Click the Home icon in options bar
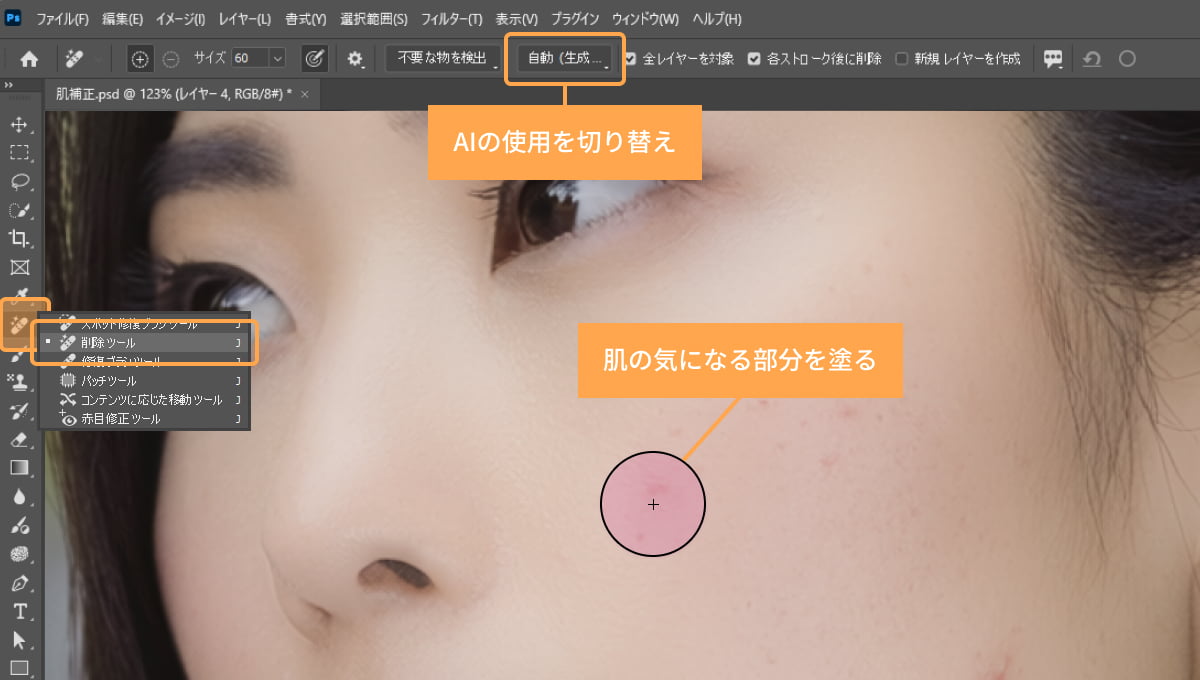 point(29,59)
